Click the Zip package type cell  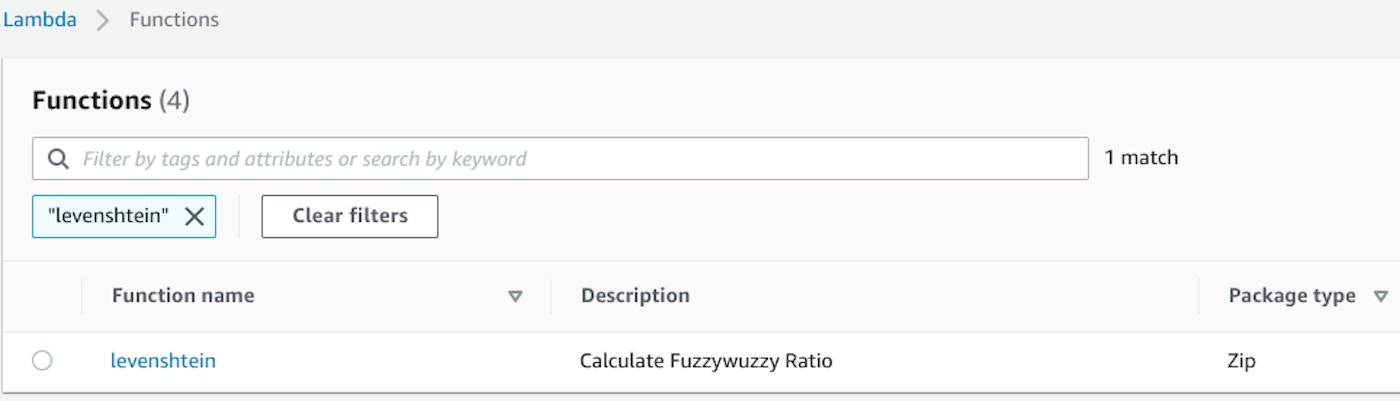pyautogui.click(x=1241, y=361)
